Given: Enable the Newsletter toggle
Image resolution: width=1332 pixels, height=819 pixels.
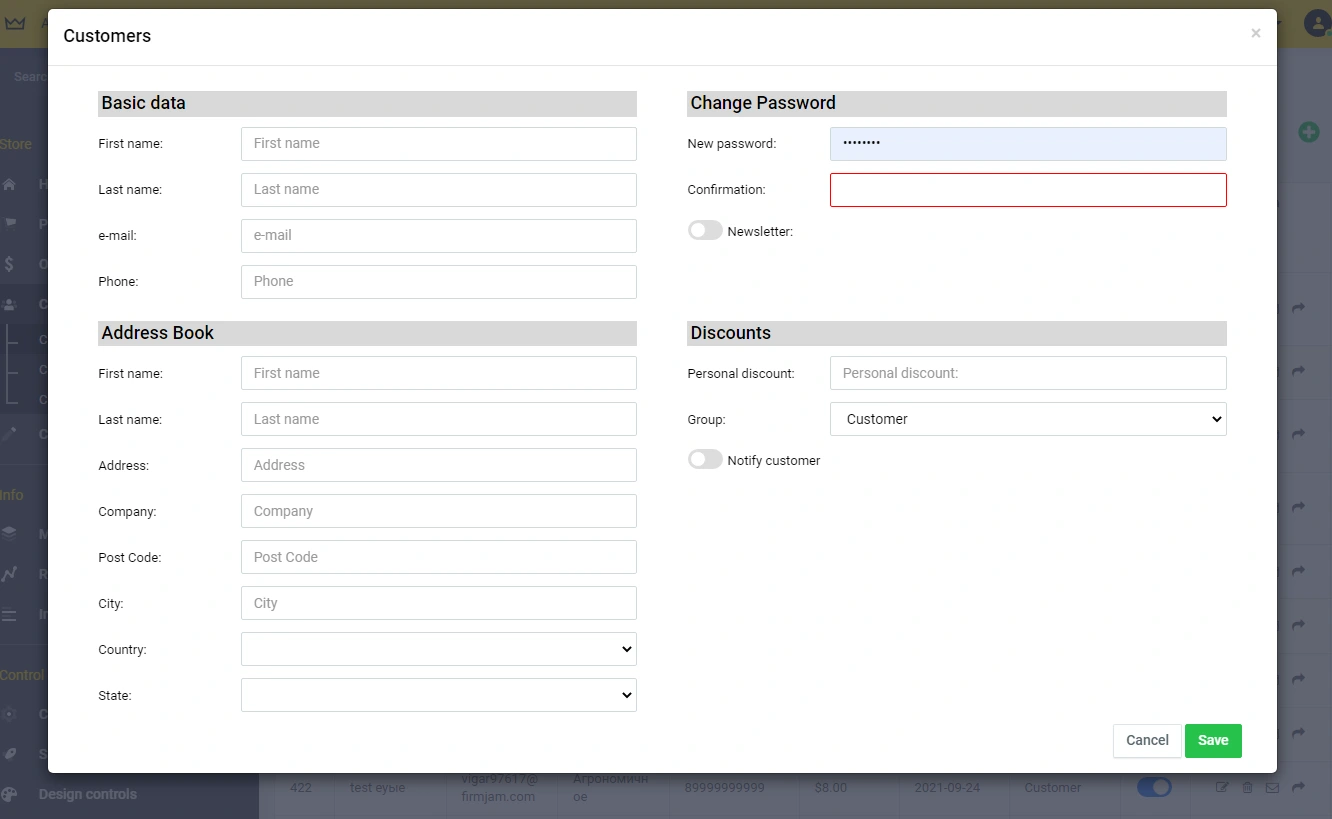Looking at the screenshot, I should [x=705, y=230].
